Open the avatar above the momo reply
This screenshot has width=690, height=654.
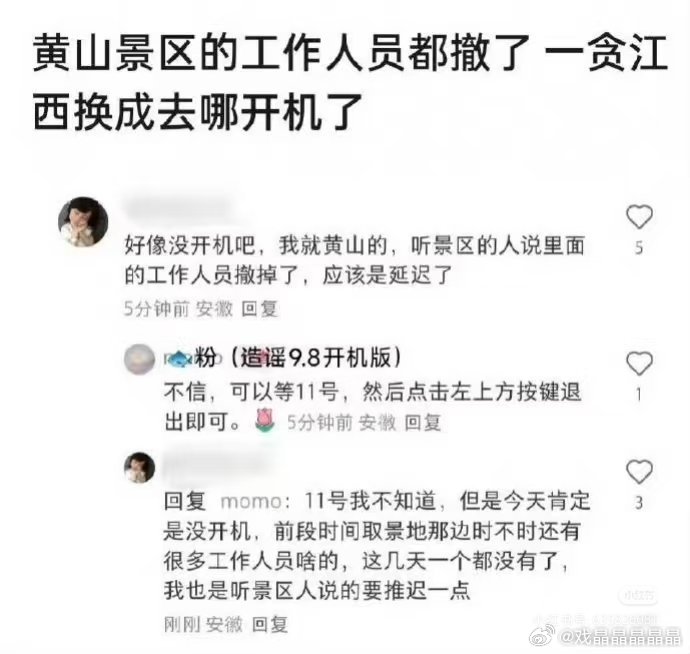pos(139,467)
